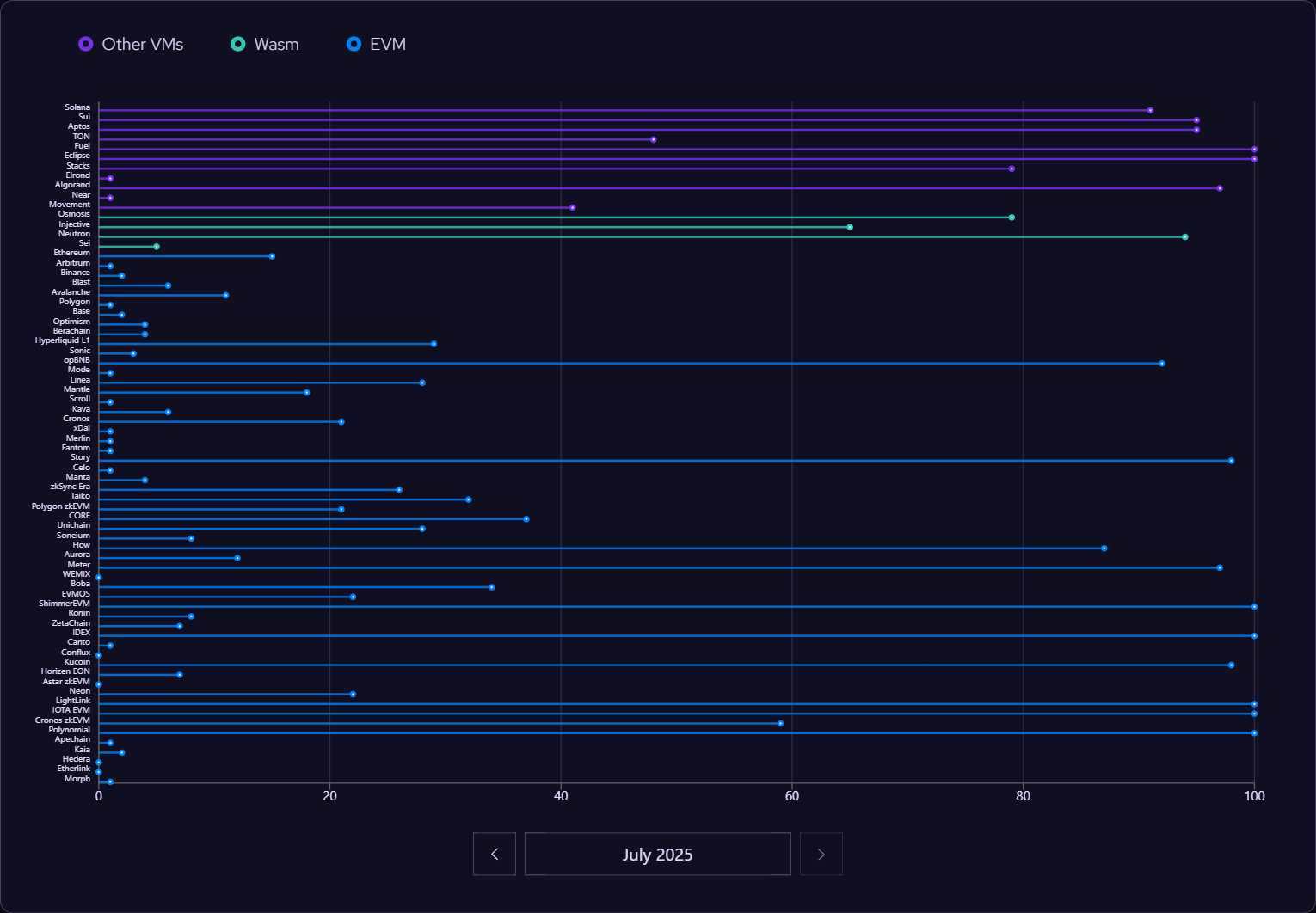Click the Solana axis label
This screenshot has width=1316, height=913.
[x=77, y=107]
